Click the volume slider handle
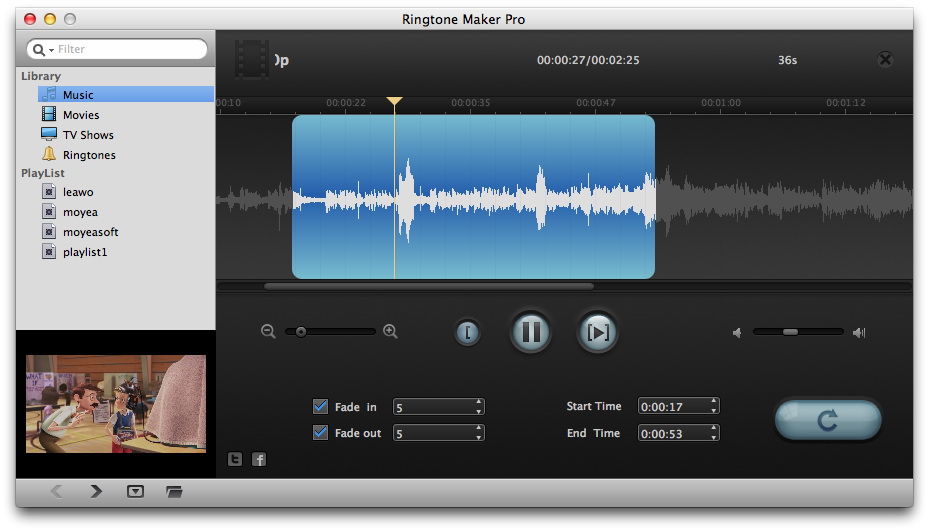The width and height of the screenshot is (929, 531). pyautogui.click(x=790, y=332)
